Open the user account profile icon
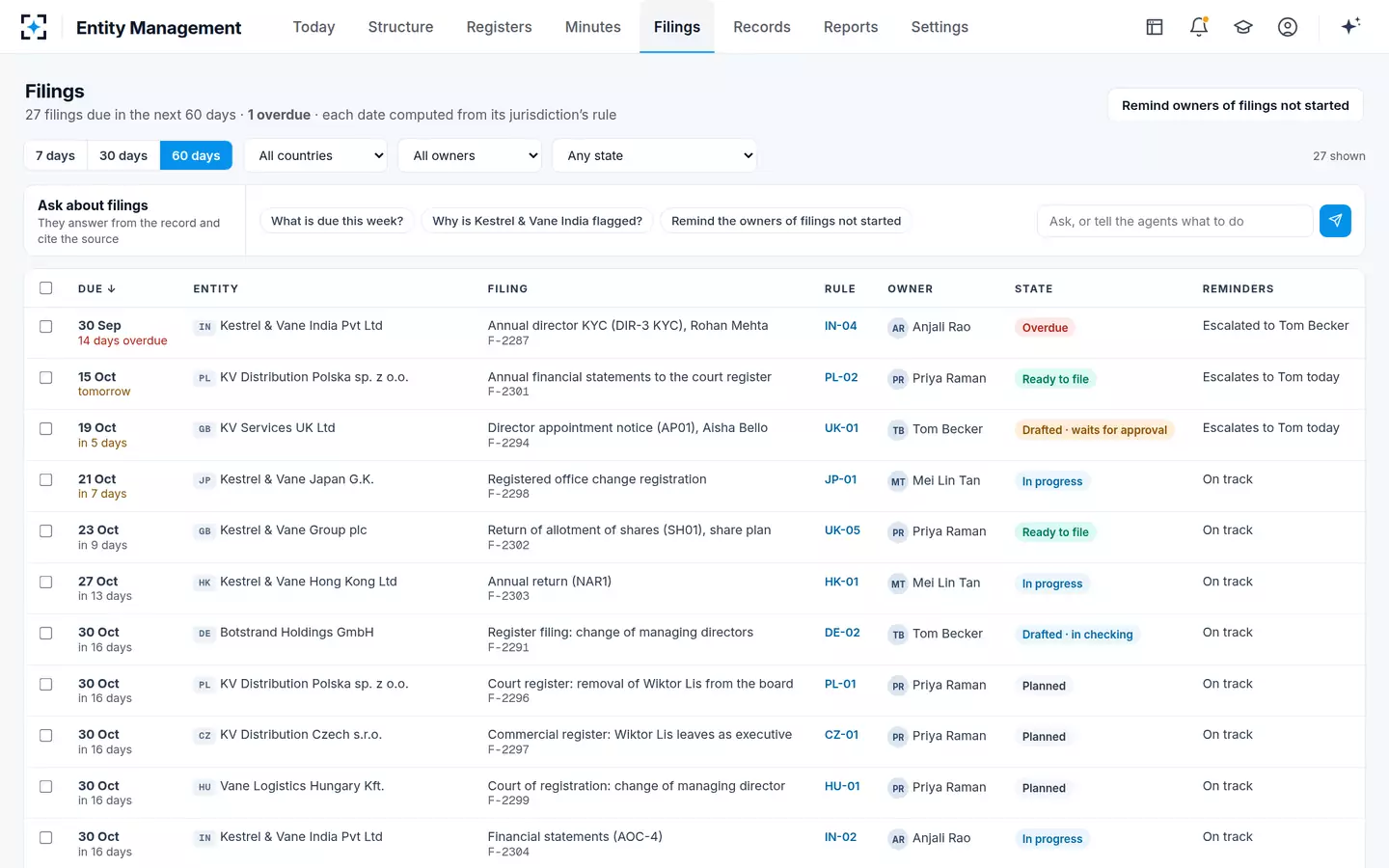 pos(1288,27)
